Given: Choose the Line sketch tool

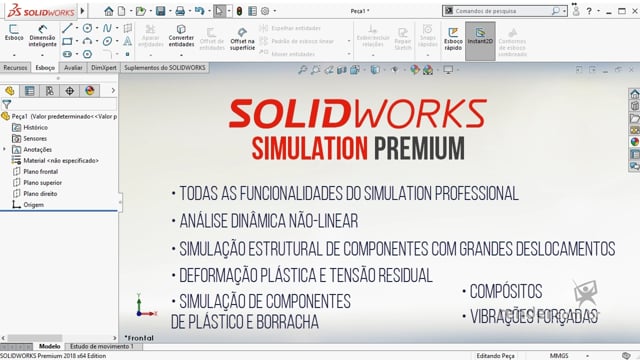Looking at the screenshot, I should [x=67, y=28].
